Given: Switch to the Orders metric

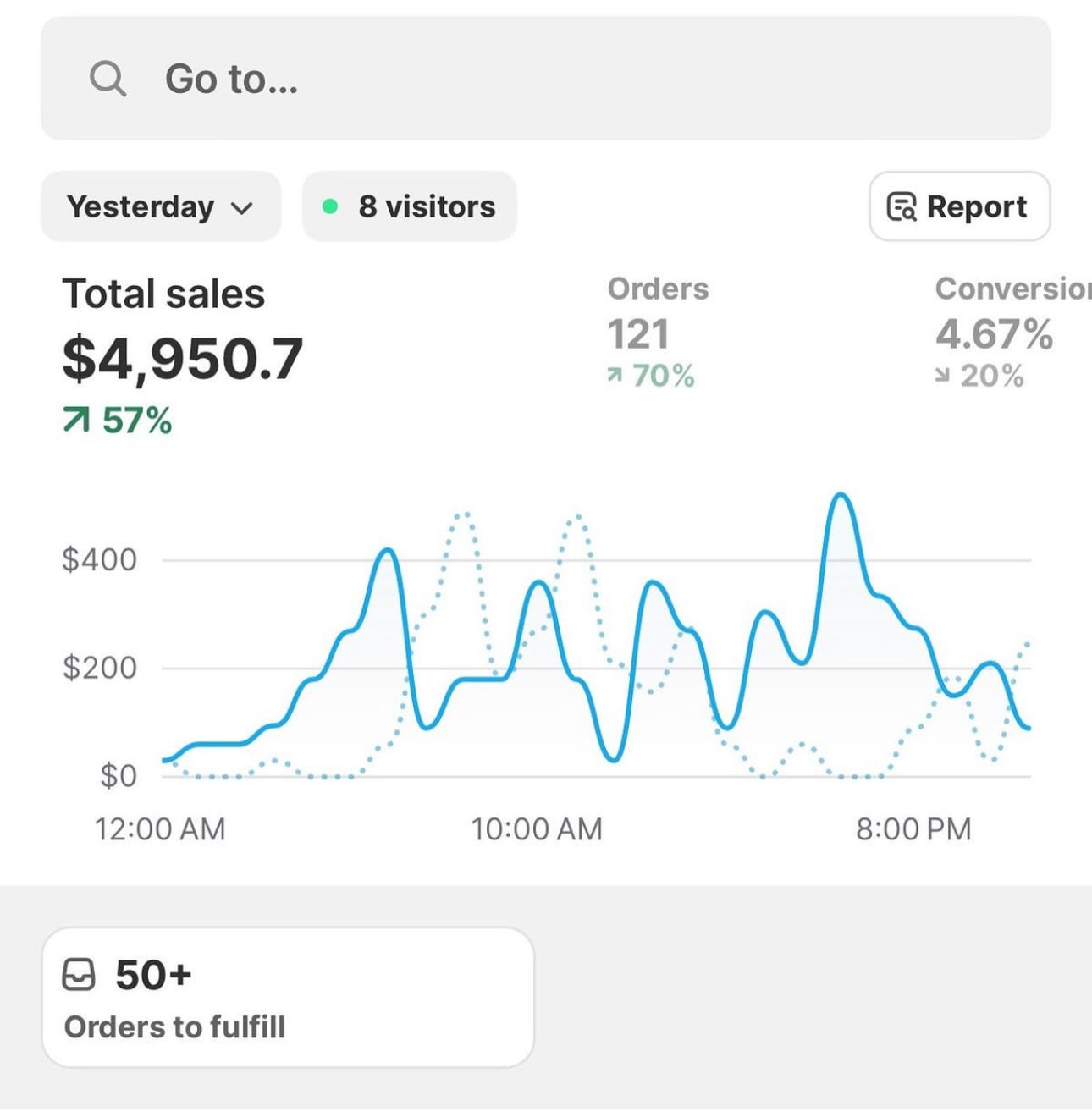Looking at the screenshot, I should coord(658,289).
